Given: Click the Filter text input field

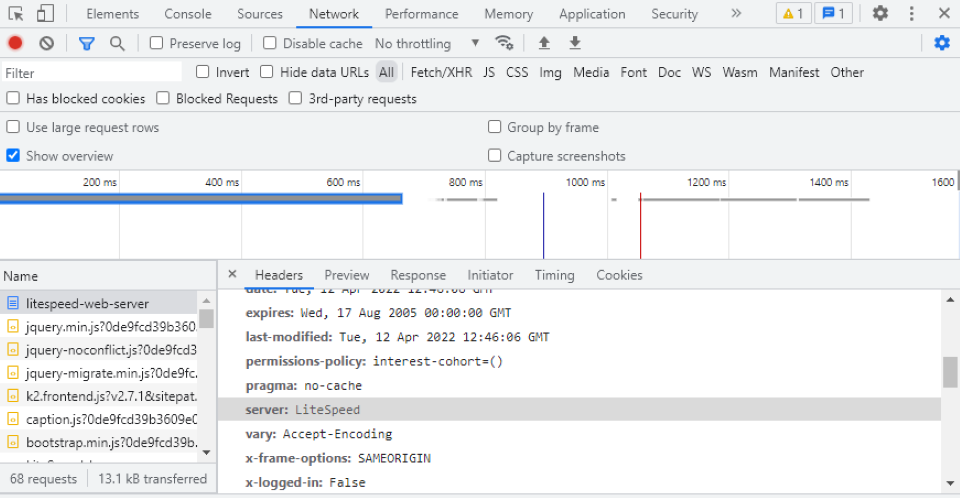Looking at the screenshot, I should tap(92, 72).
